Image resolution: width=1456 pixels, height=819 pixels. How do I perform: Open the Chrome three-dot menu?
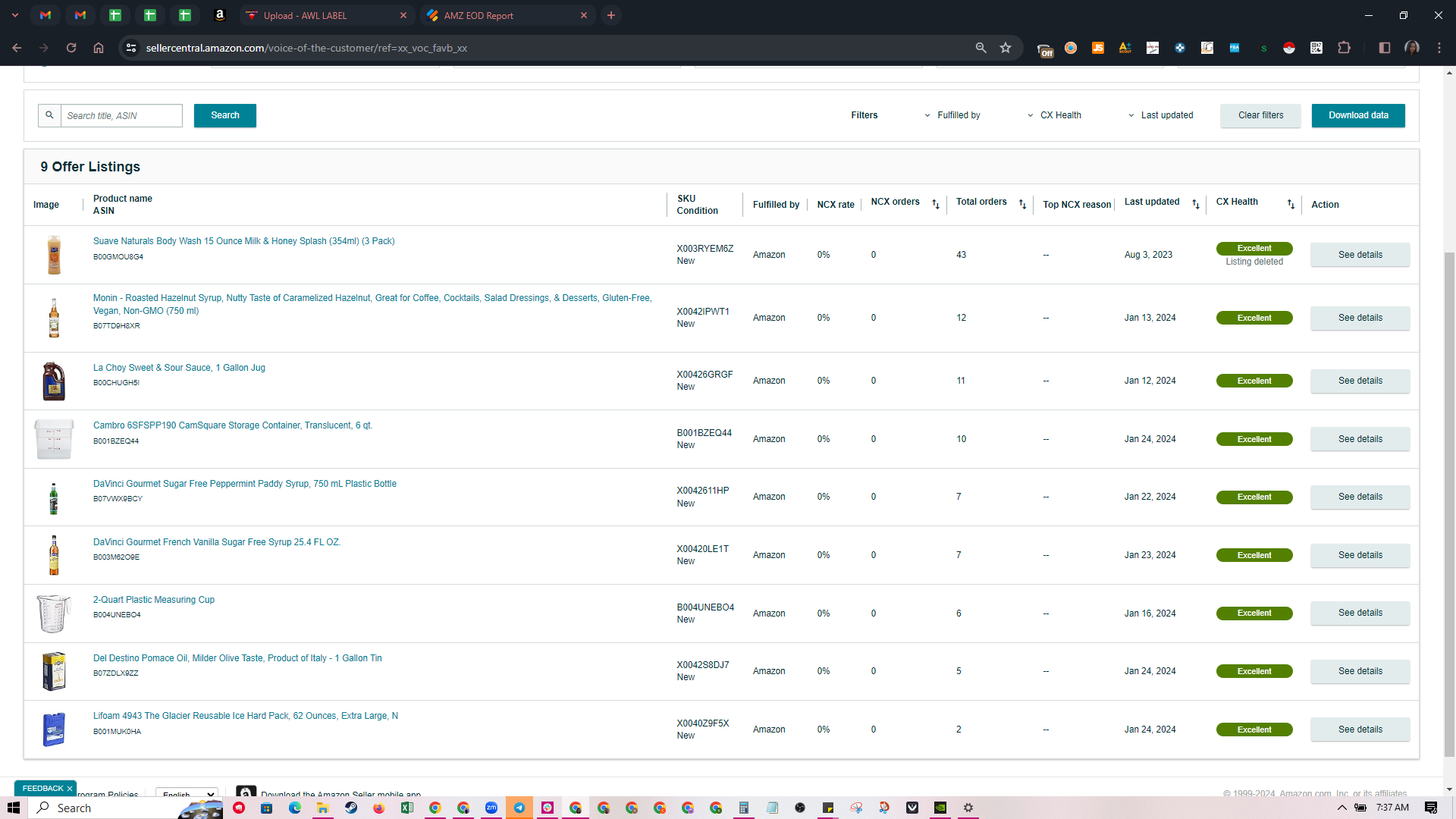pos(1439,48)
